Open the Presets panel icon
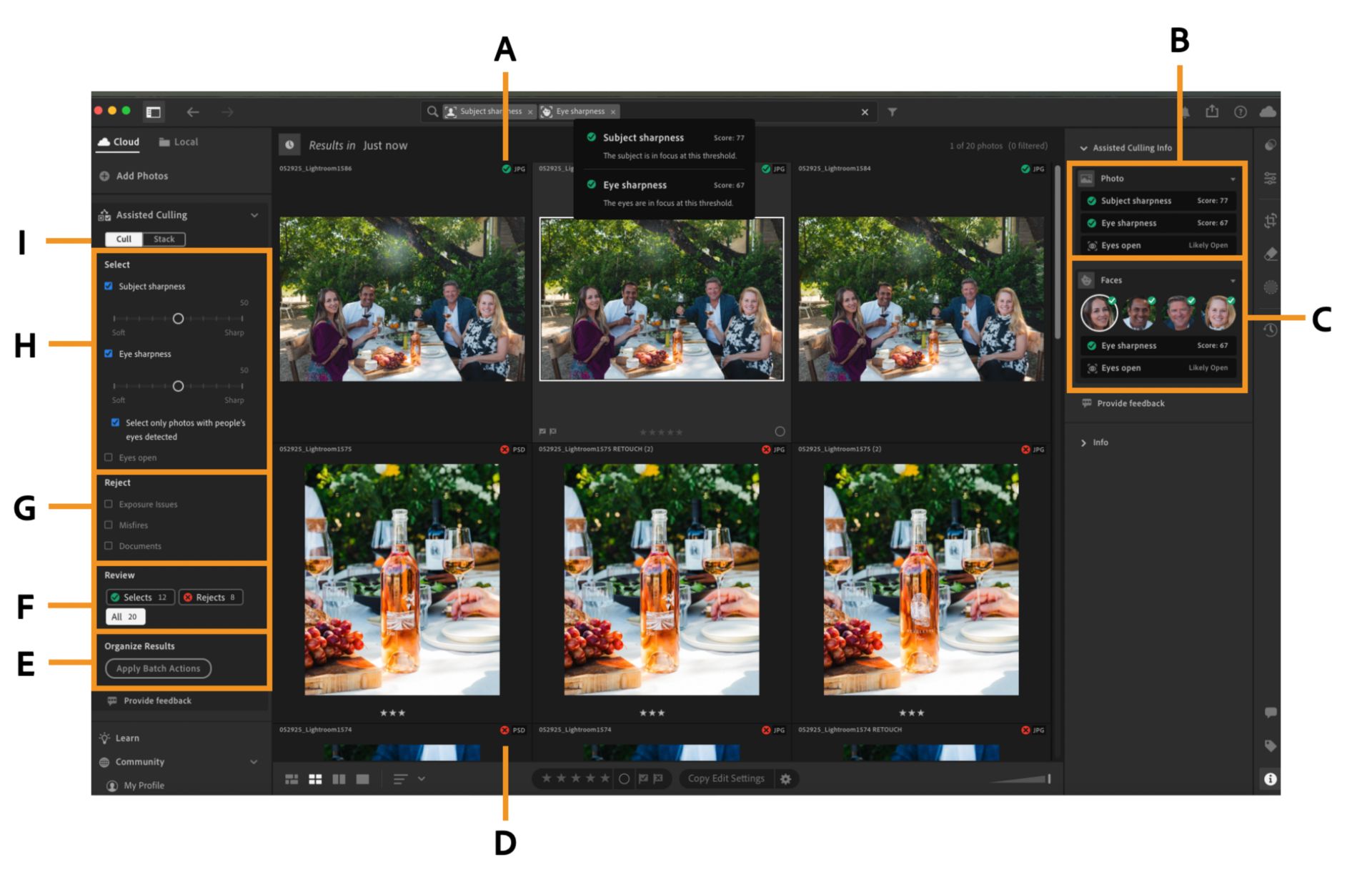The height and width of the screenshot is (887, 1372). pos(1270,145)
